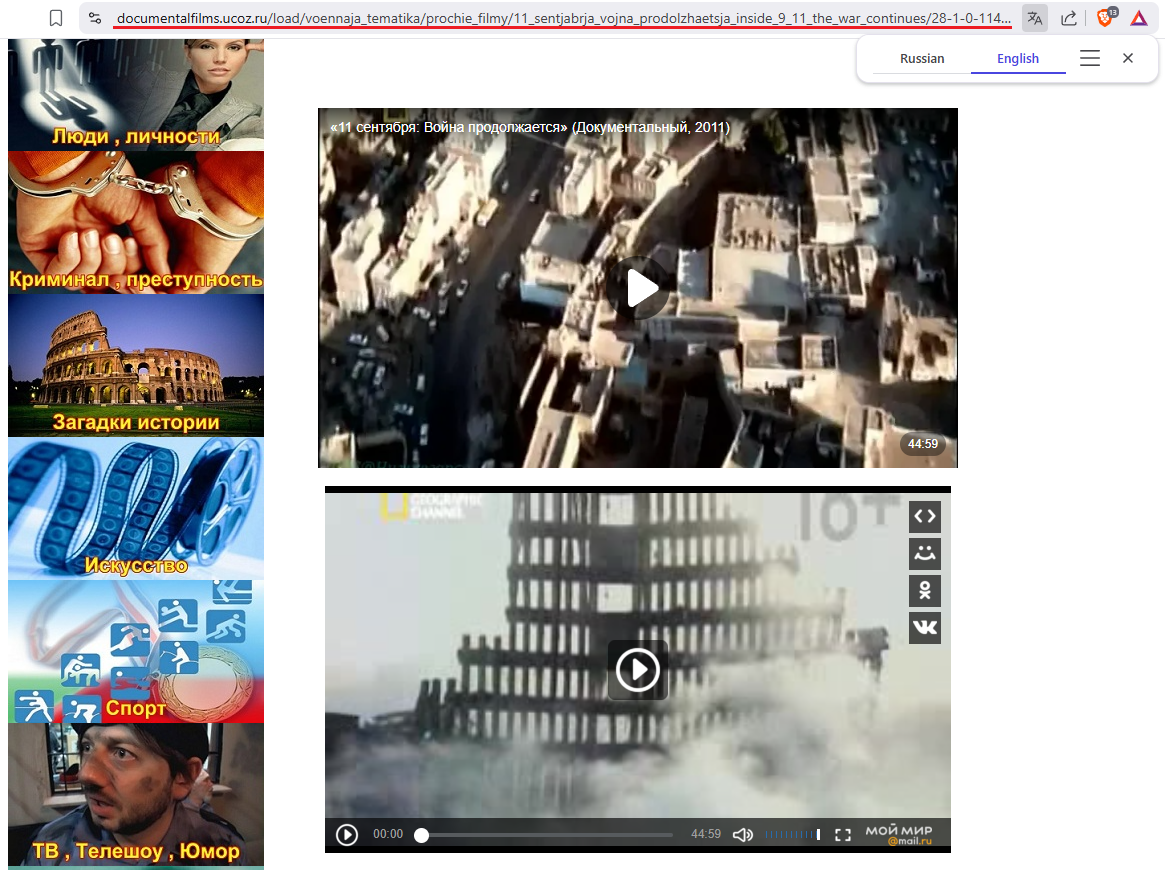This screenshot has width=1165, height=870.
Task: Open the Спорт category
Action: coord(136,652)
